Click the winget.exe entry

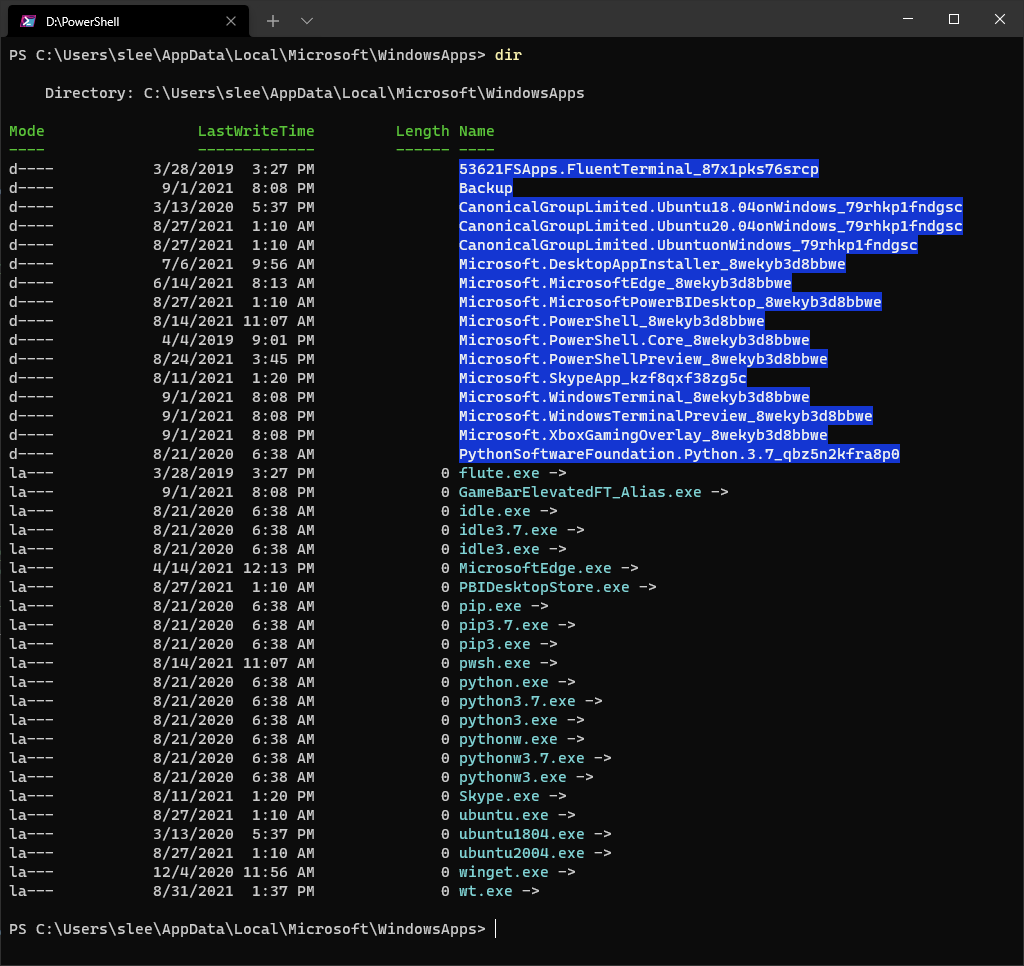(504, 871)
